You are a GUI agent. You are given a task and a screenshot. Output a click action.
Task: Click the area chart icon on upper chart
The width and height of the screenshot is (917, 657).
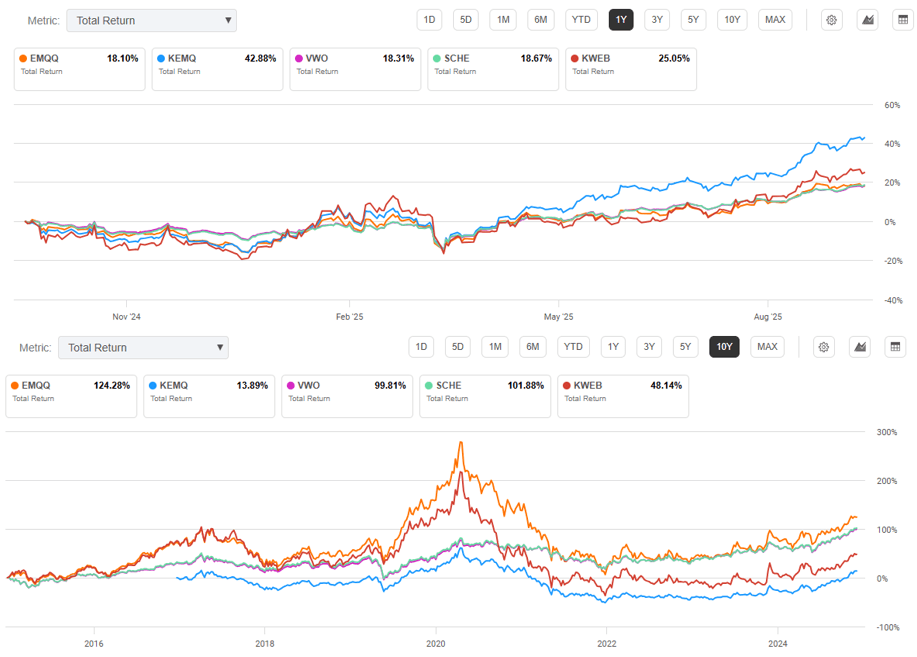867,20
